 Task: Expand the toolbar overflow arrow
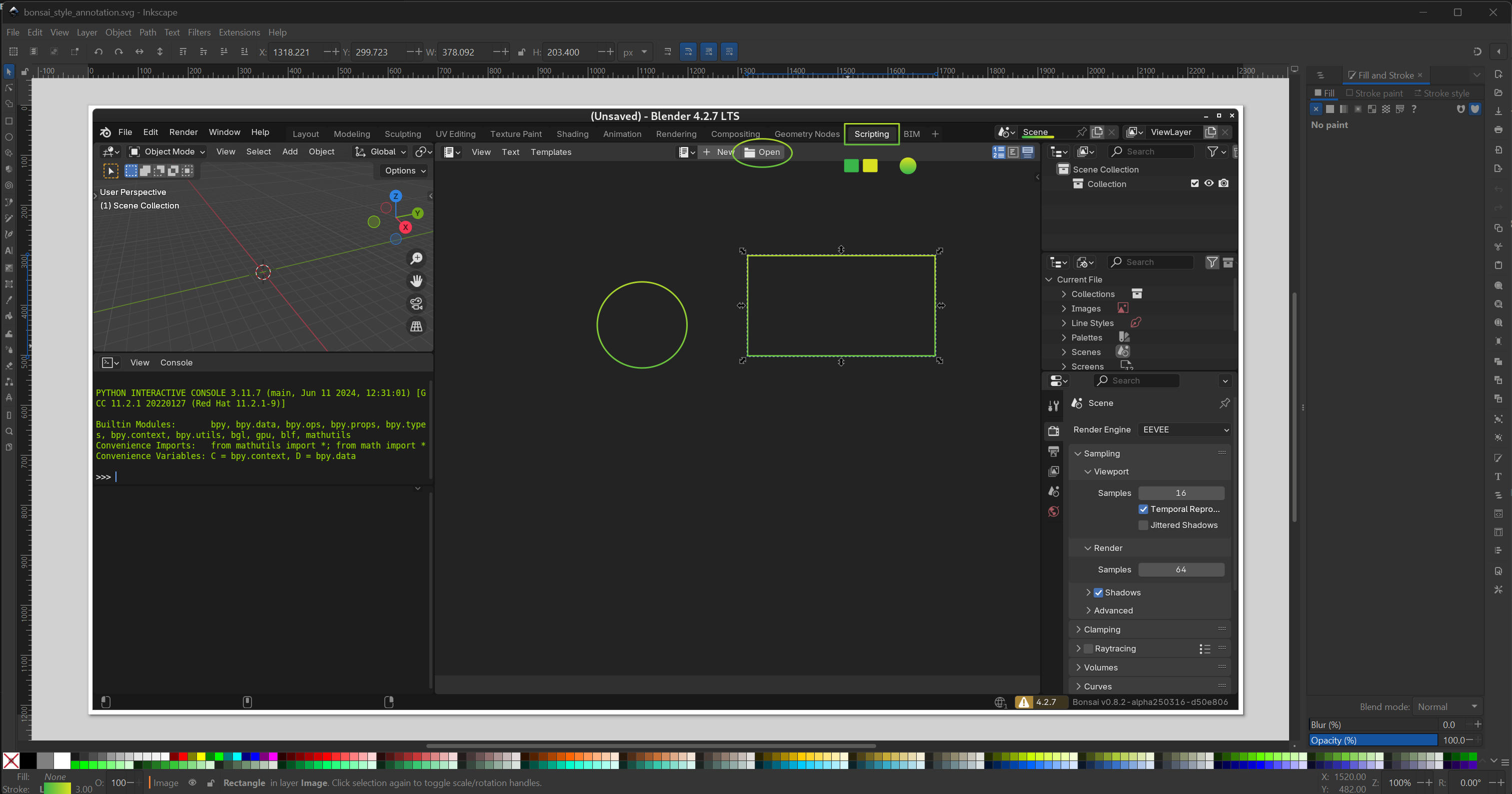point(1498,51)
